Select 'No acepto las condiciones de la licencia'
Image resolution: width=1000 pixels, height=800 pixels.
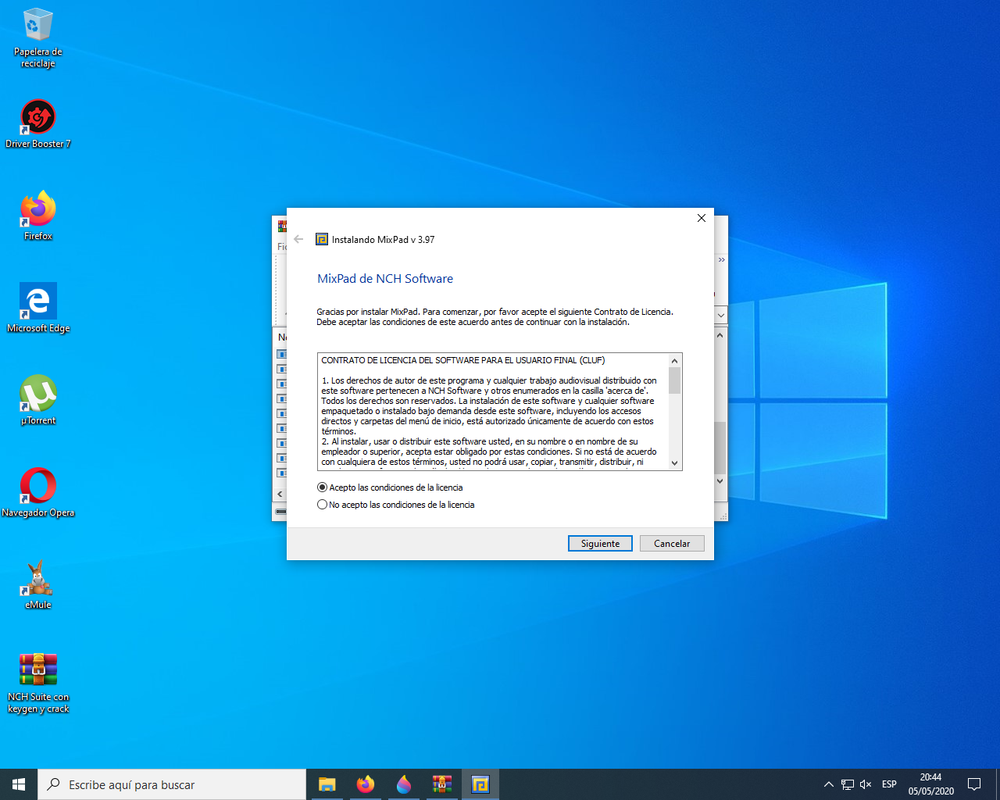[x=395, y=505]
